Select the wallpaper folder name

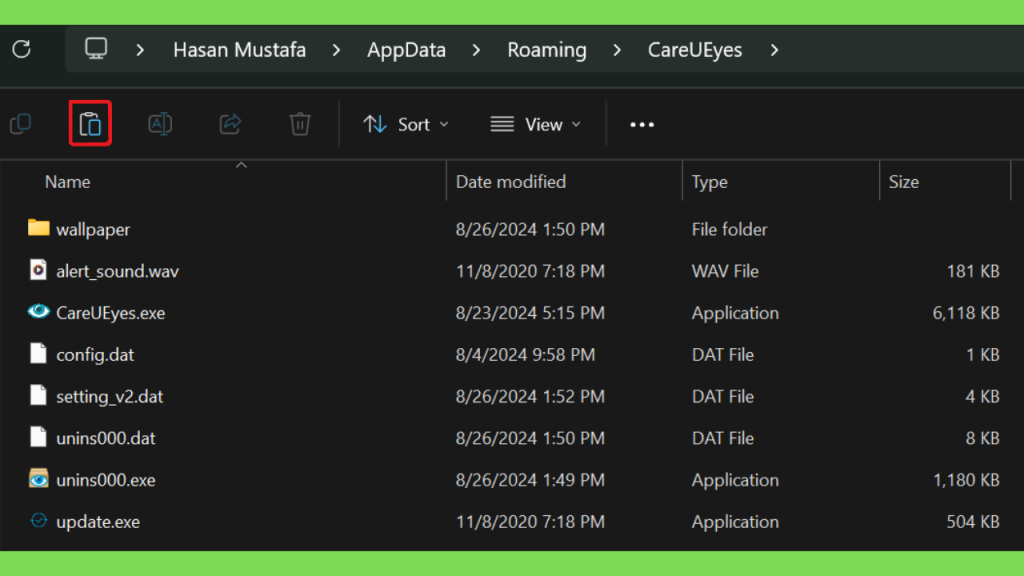coord(93,229)
